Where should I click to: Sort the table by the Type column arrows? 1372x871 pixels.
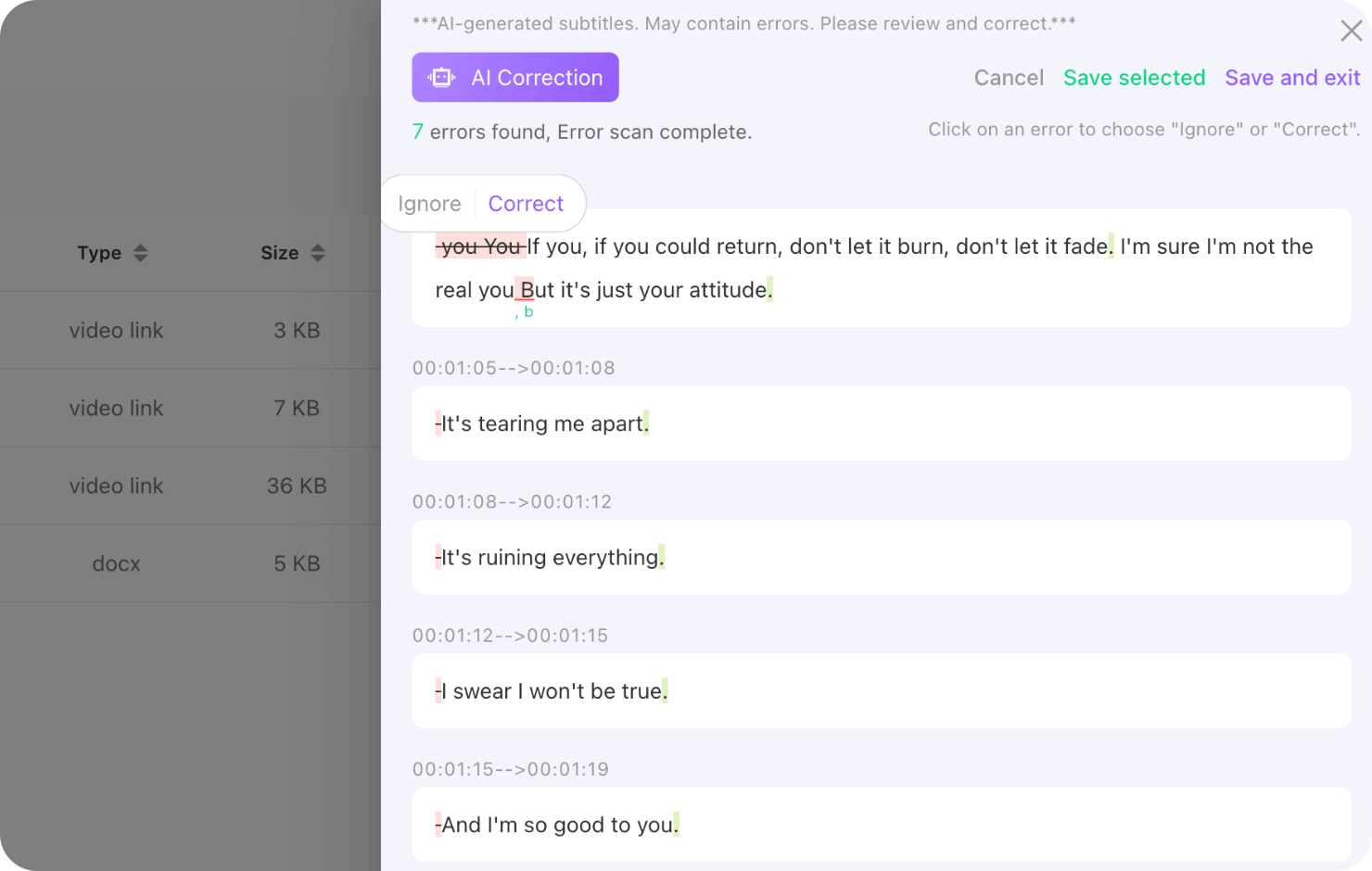pyautogui.click(x=140, y=253)
